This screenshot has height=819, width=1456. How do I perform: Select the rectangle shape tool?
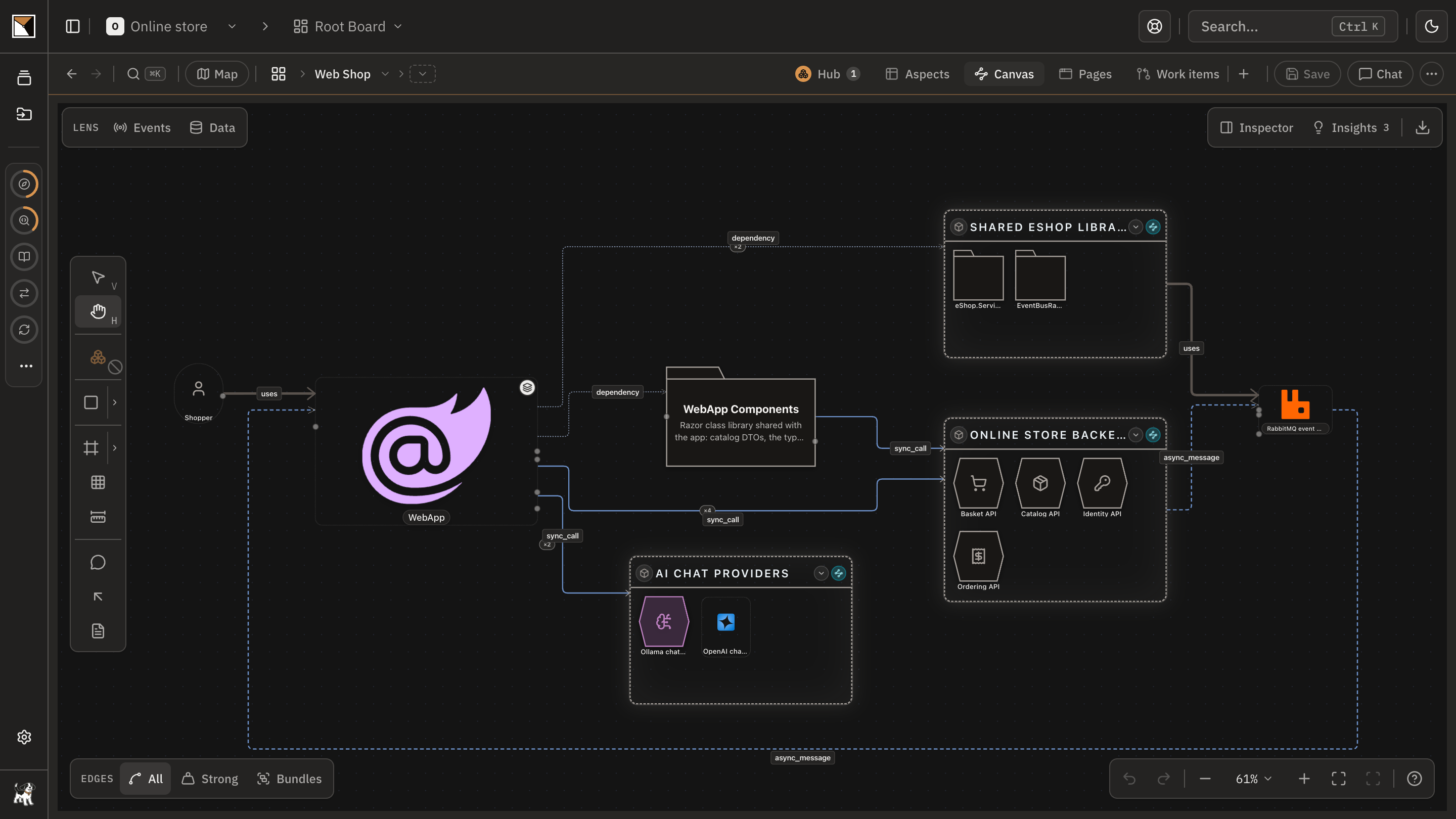click(x=91, y=402)
